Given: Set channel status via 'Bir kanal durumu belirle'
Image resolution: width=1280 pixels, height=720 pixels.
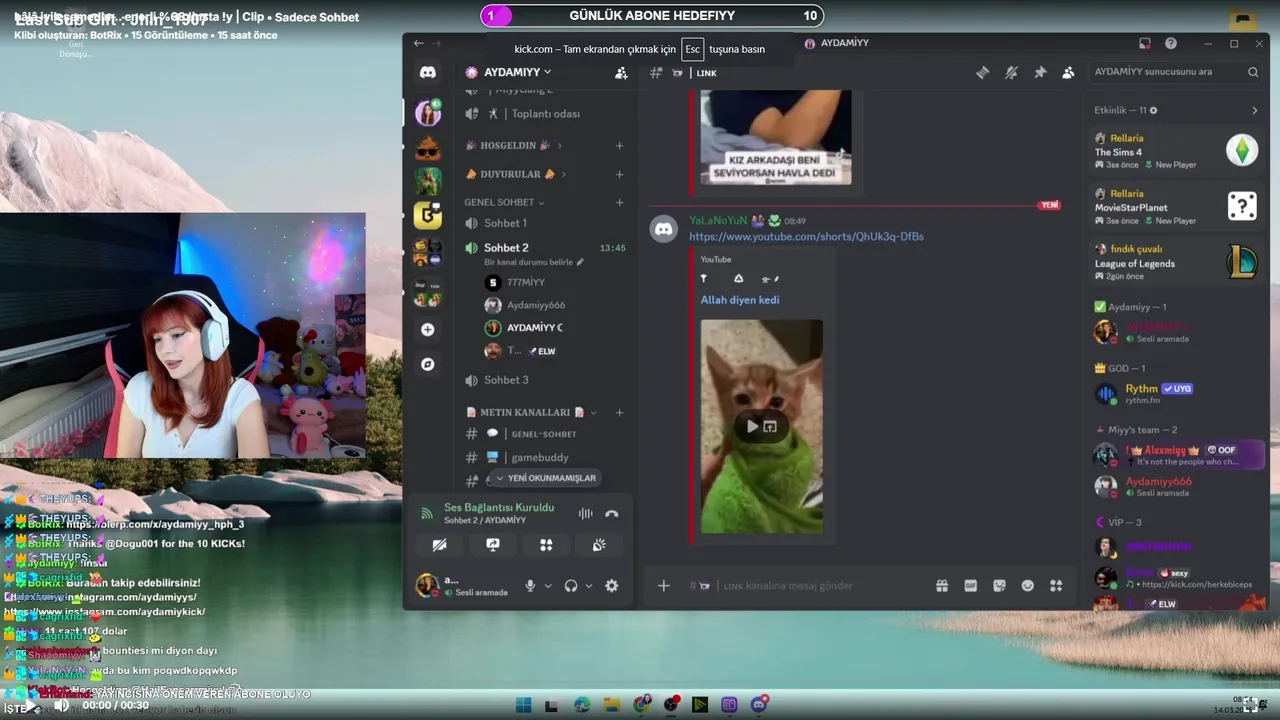Looking at the screenshot, I should click(x=533, y=262).
